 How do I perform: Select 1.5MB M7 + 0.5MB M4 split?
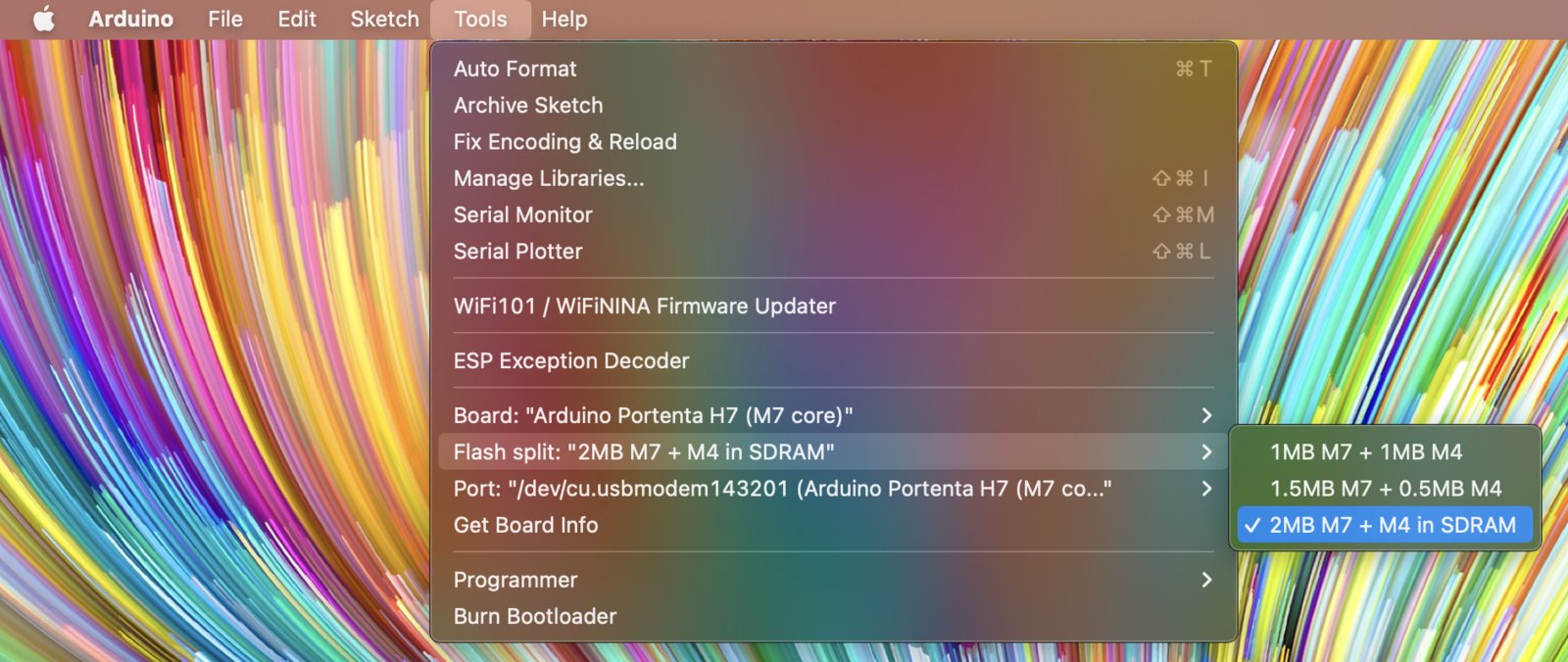[x=1385, y=489]
